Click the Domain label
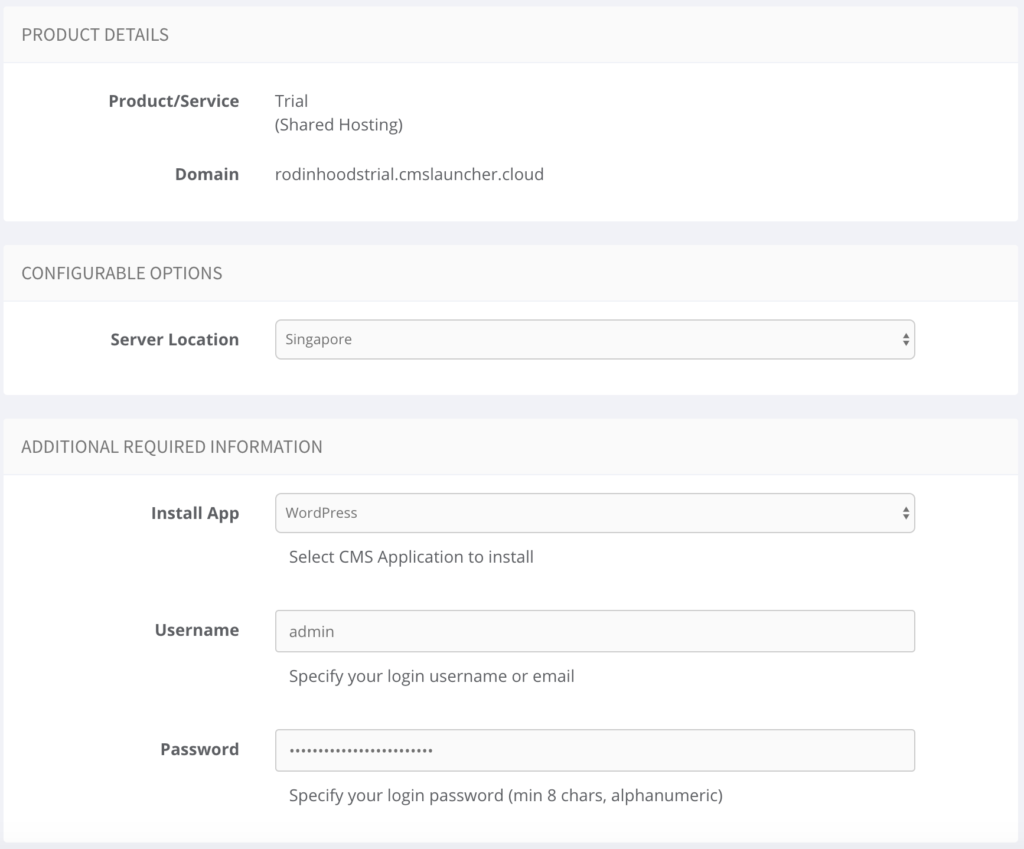 tap(207, 174)
